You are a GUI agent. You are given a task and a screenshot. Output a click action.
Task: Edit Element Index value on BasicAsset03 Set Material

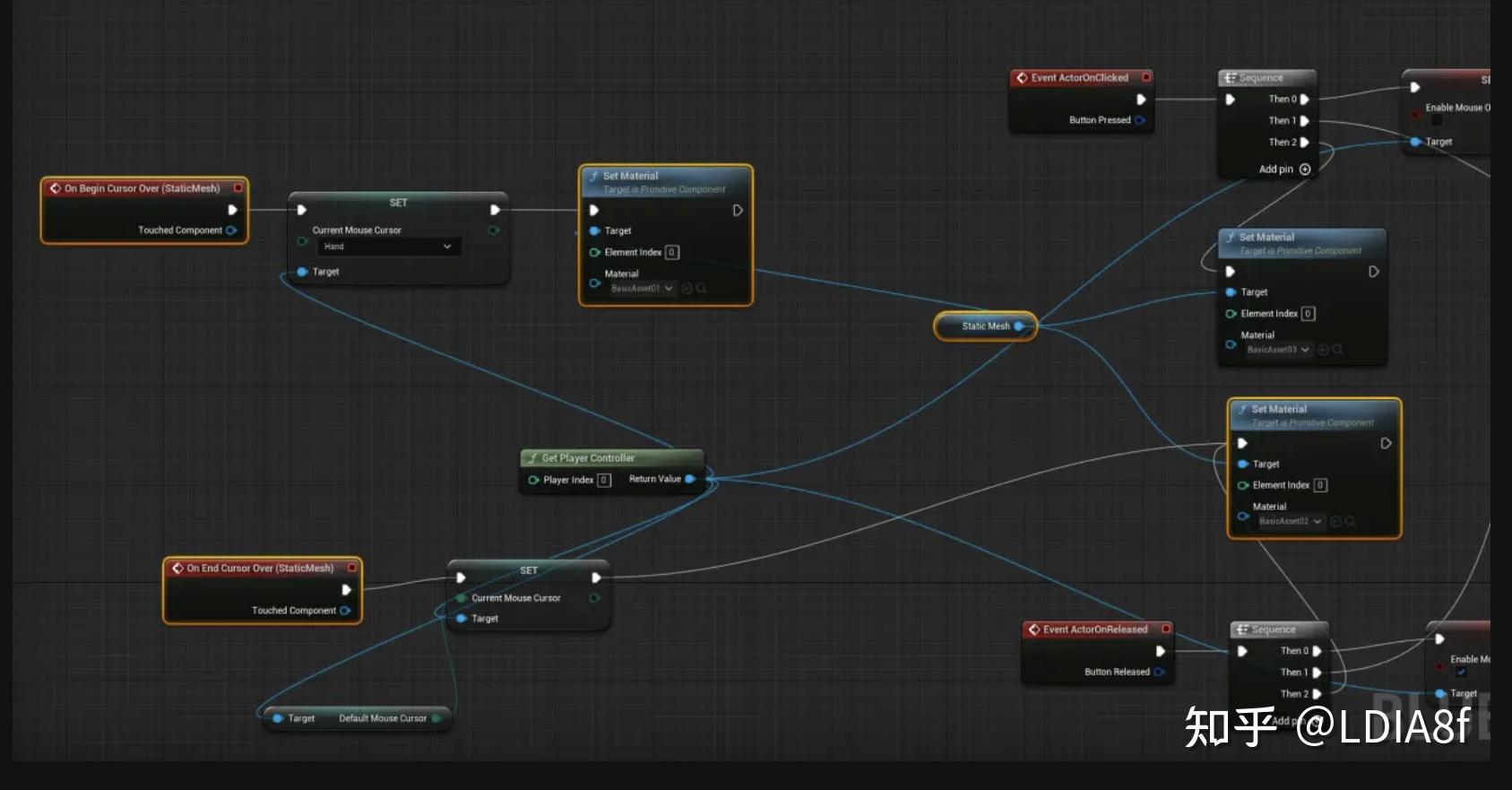point(1309,314)
